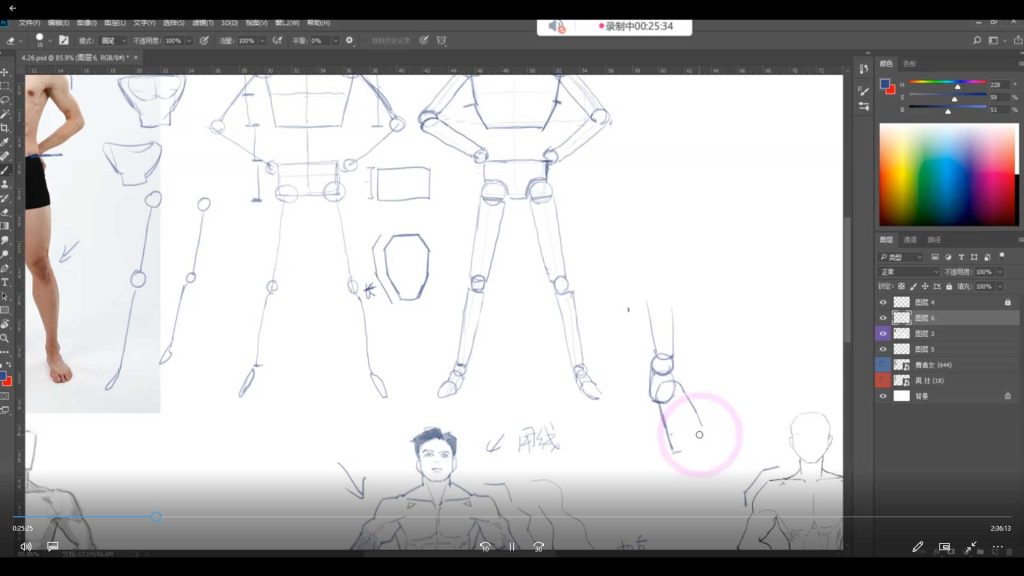Open flow percentage dropdown
The image size is (1024, 576).
[263, 40]
